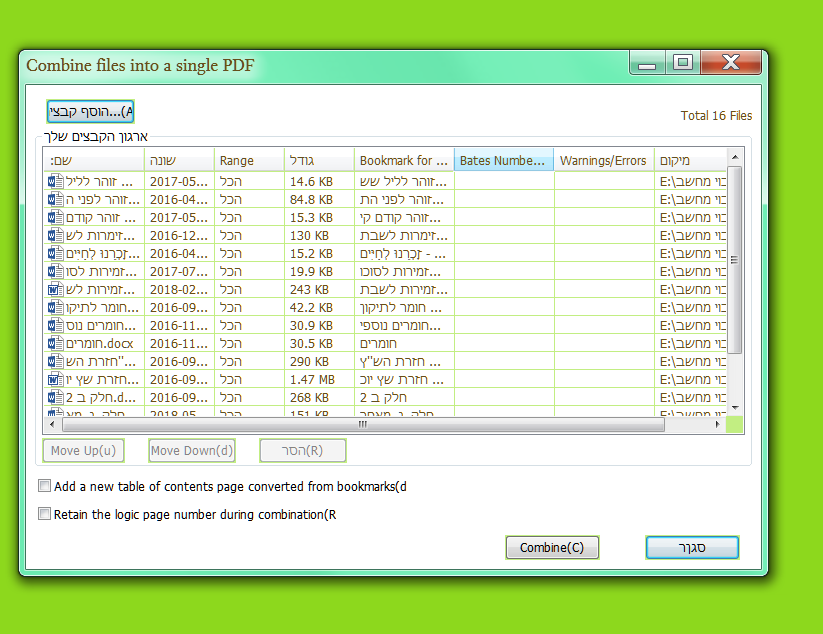Click the הסר(R) remove button
Image resolution: width=823 pixels, height=634 pixels.
[x=303, y=450]
